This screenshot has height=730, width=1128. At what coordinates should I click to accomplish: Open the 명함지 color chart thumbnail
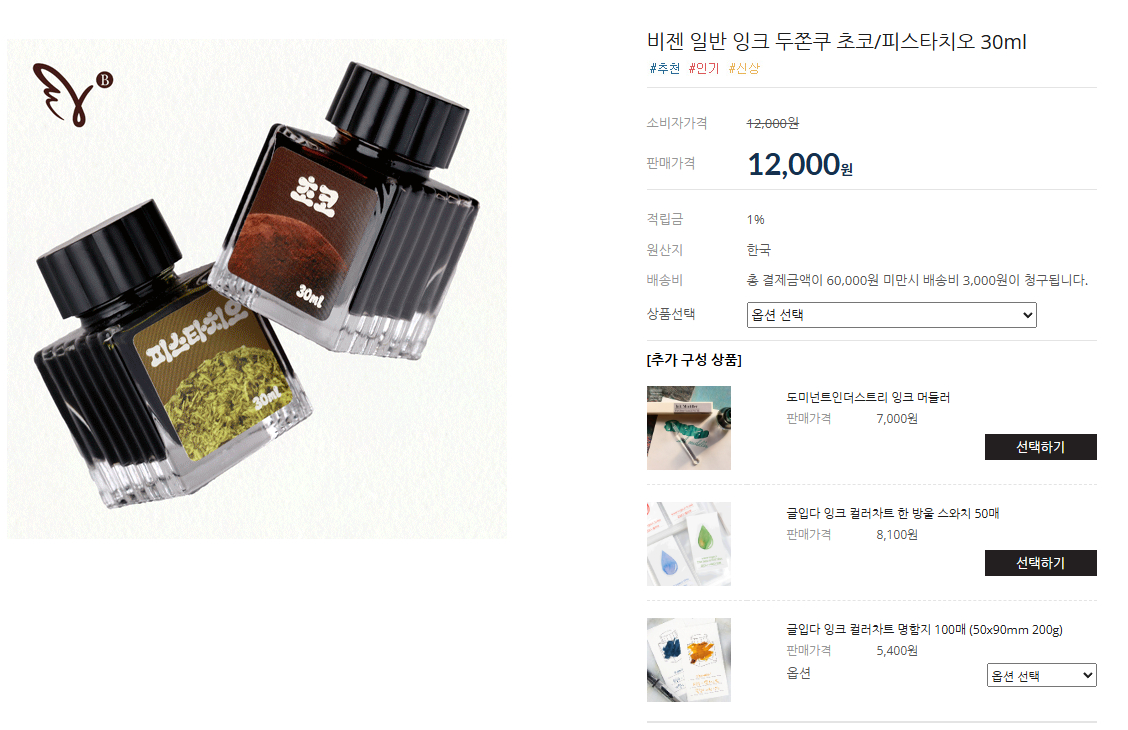click(688, 660)
